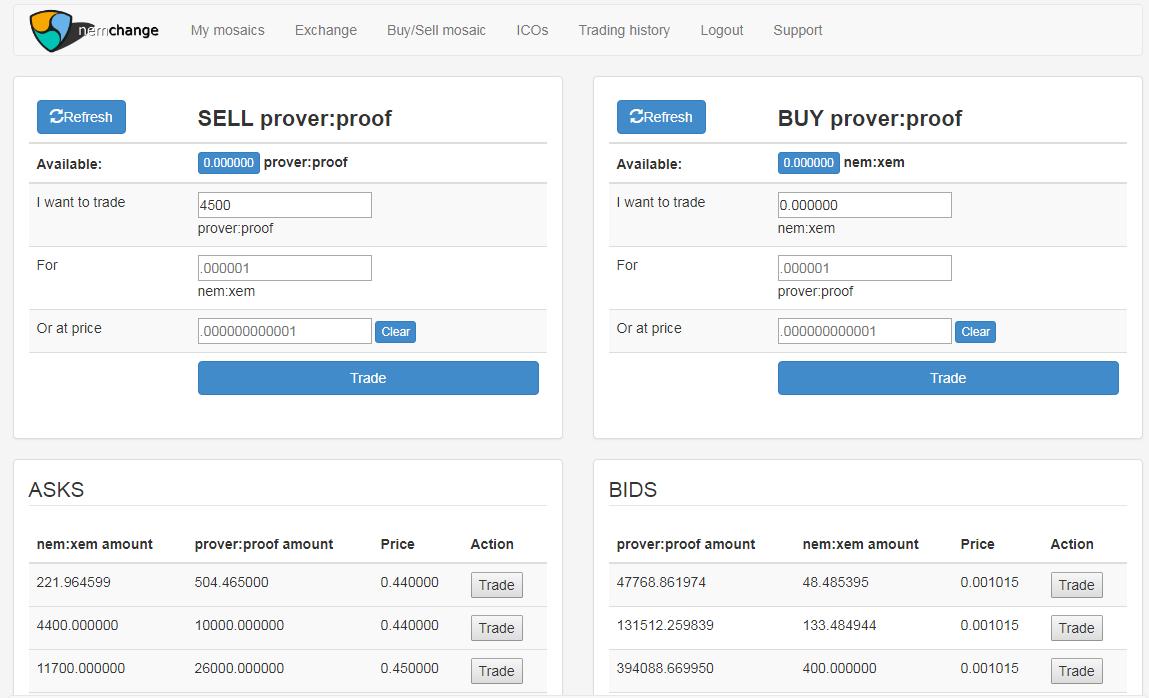Click BIDS section heading
This screenshot has height=698, width=1149.
[632, 489]
